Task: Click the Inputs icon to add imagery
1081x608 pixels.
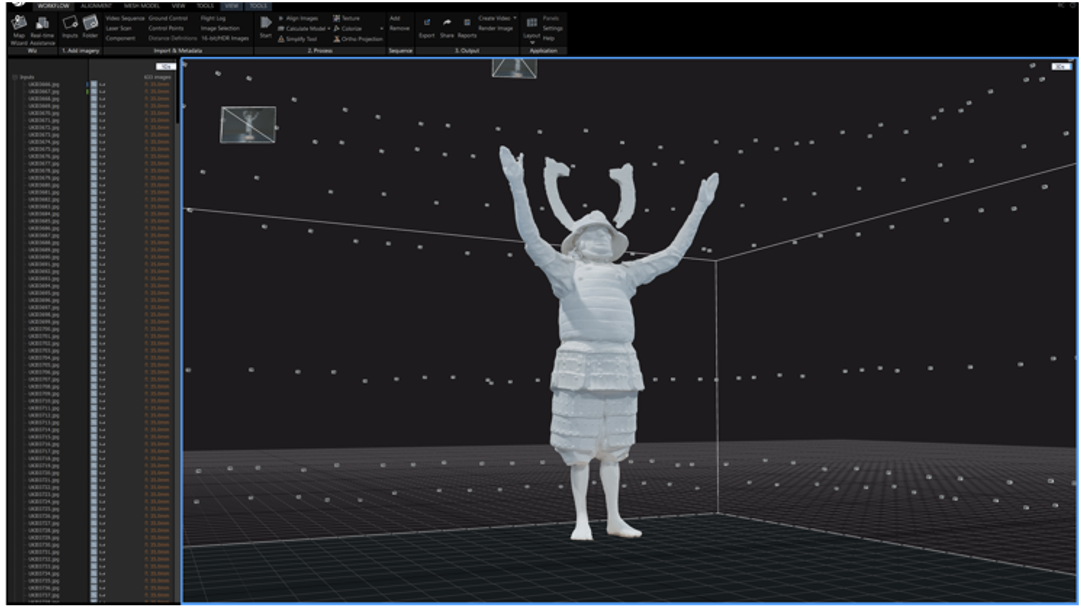Action: tap(70, 27)
